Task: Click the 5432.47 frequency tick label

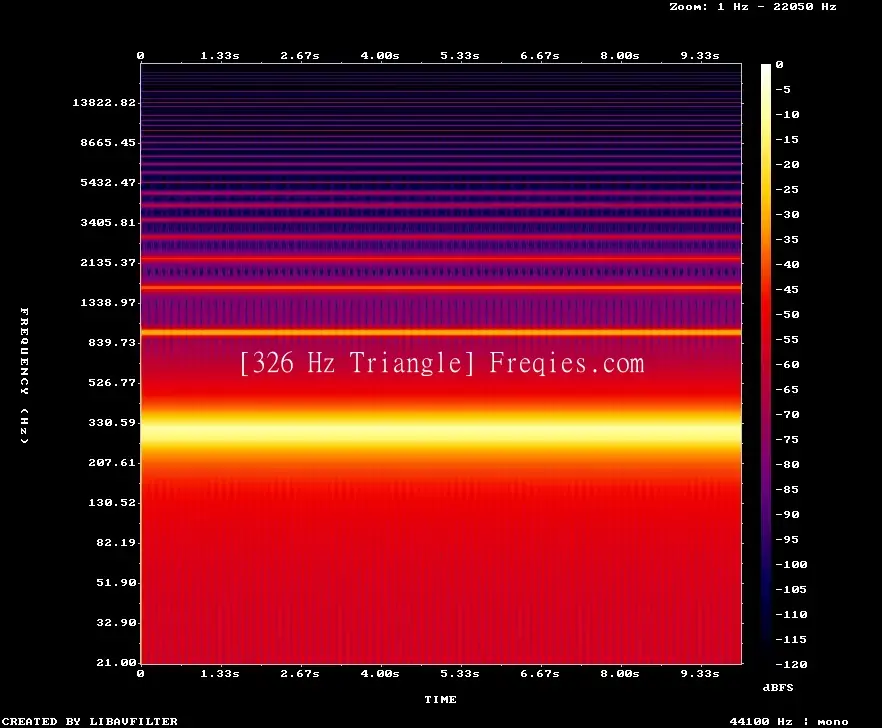Action: click(108, 182)
